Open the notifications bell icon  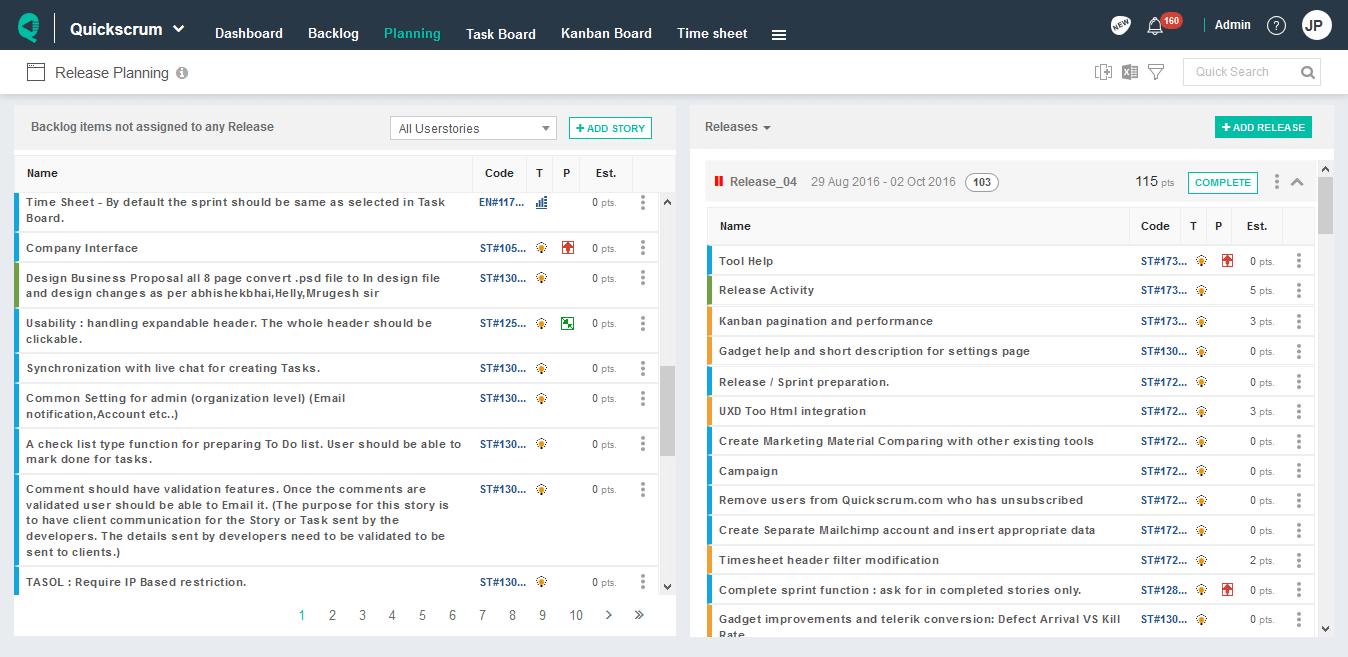pos(1155,26)
